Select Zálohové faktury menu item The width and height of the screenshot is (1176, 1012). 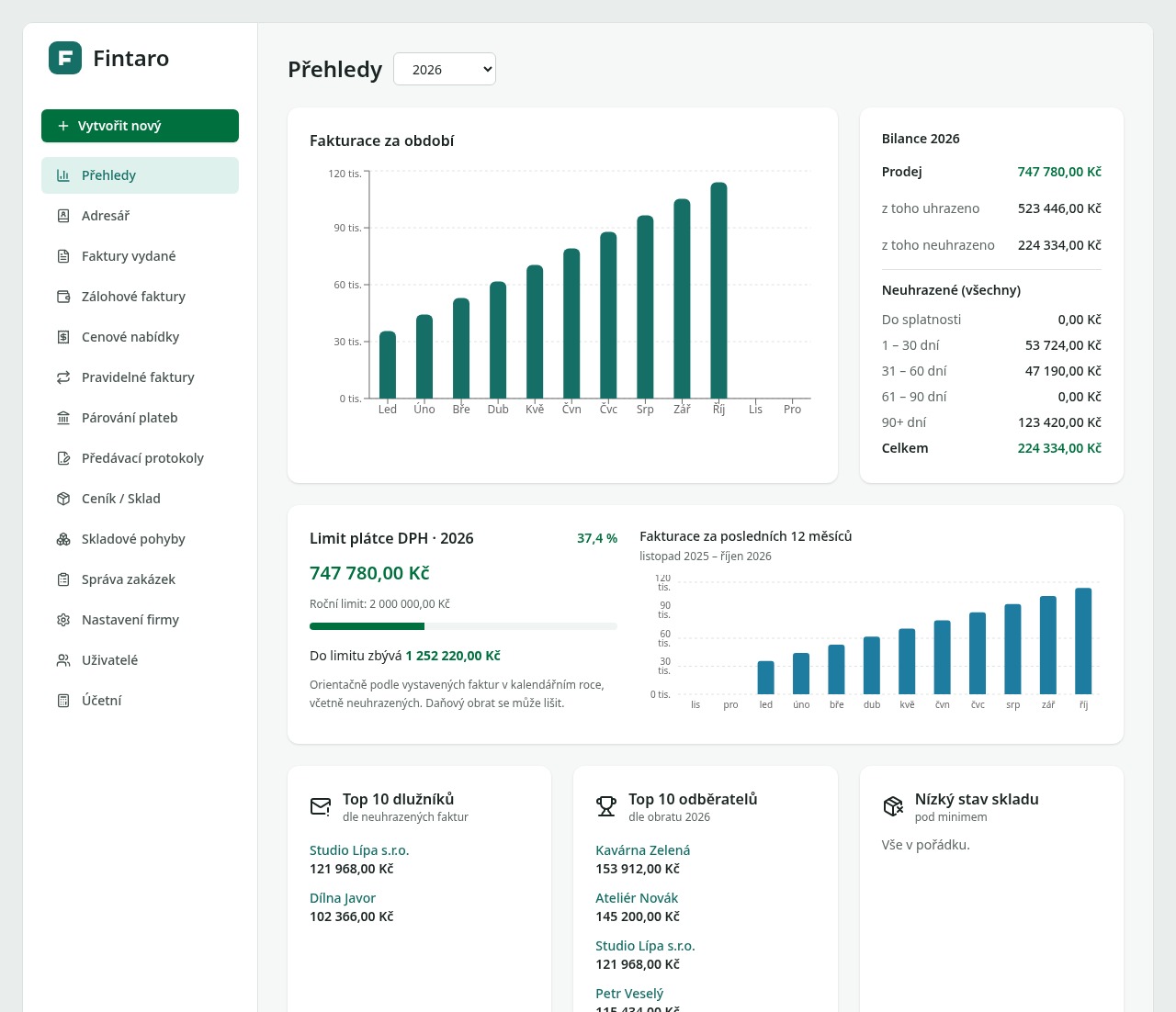tap(140, 297)
